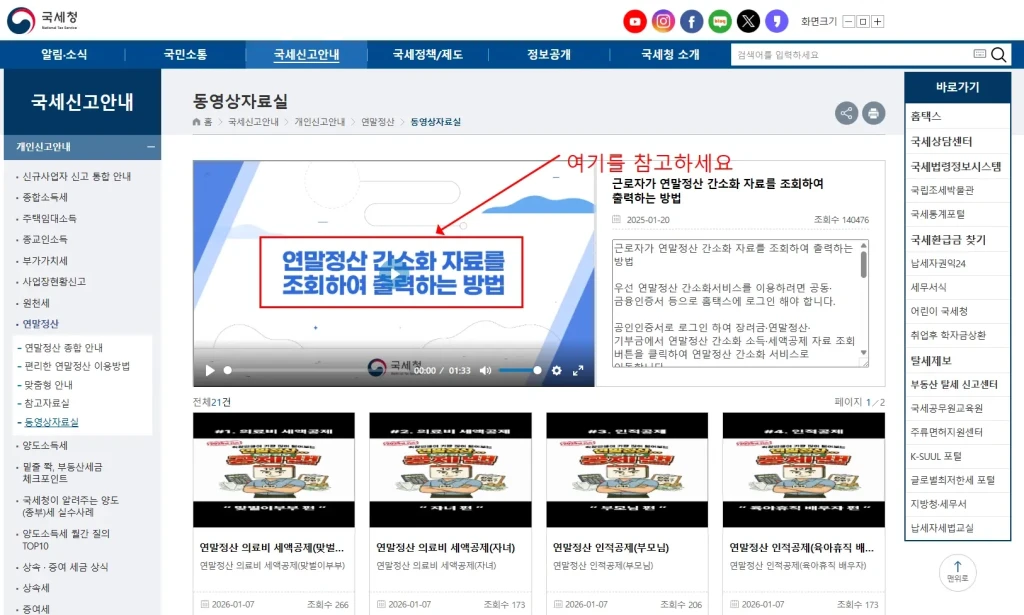Open the 정보공개 navigation menu
Viewport: 1024px width, 615px height.
549,54
